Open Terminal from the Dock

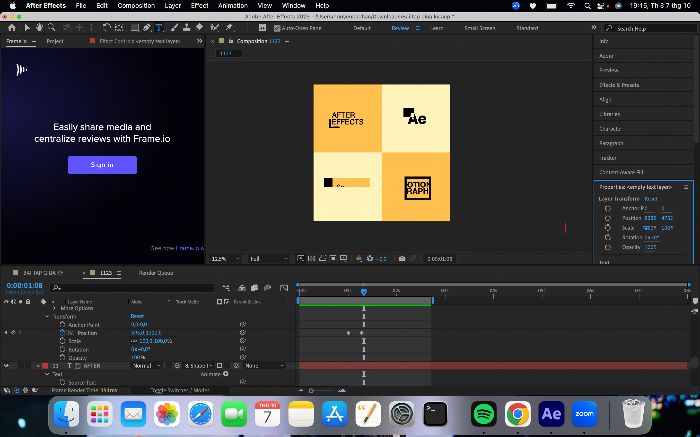tap(435, 414)
